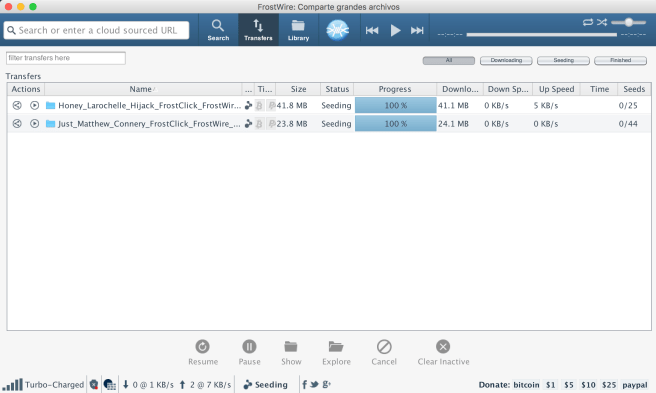Click the Resume button
This screenshot has width=656, height=393.
[x=202, y=352]
